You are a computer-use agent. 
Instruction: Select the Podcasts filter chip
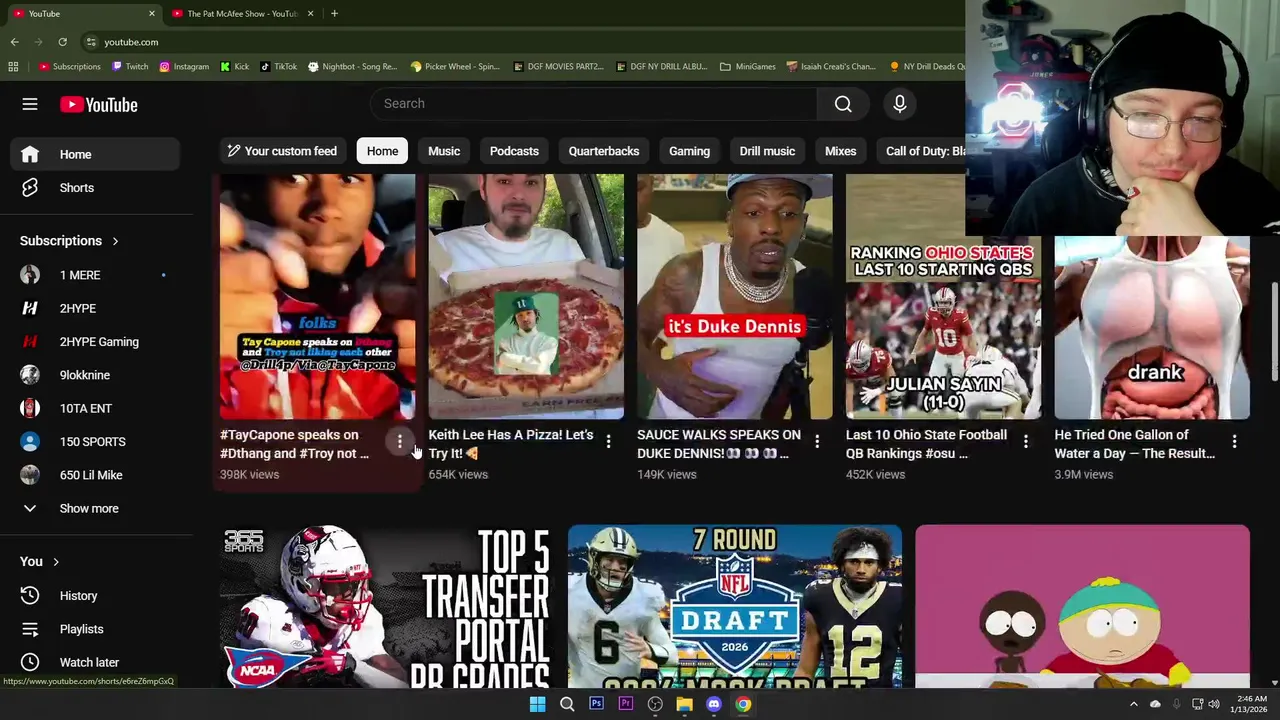point(514,151)
